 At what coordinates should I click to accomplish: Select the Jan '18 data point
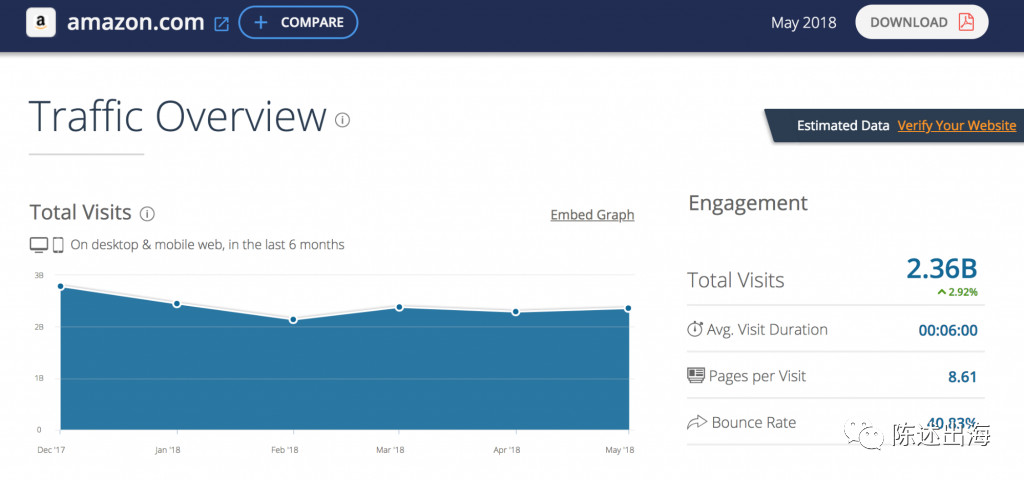pos(177,304)
